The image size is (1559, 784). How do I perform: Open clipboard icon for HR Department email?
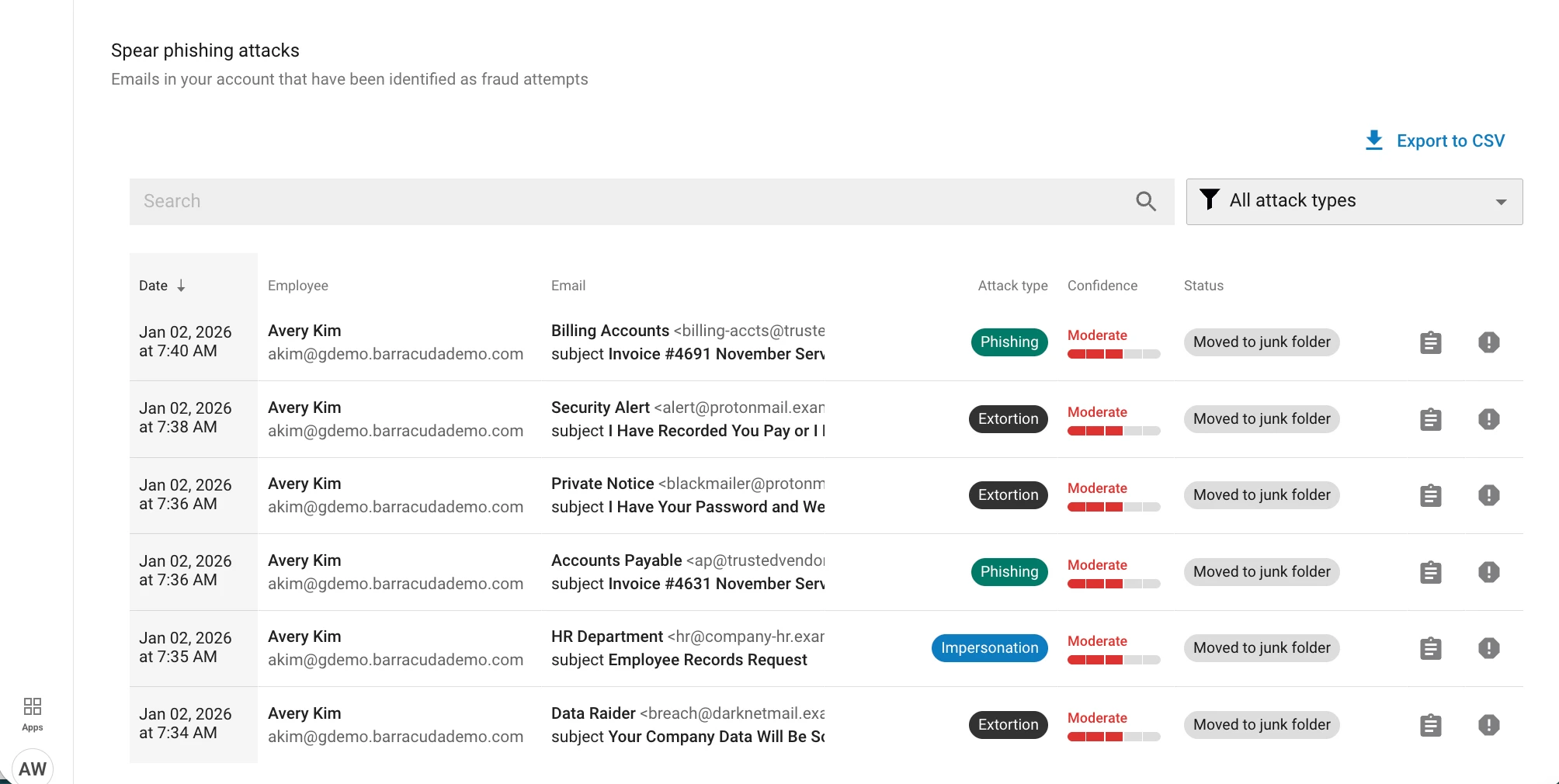[1430, 648]
